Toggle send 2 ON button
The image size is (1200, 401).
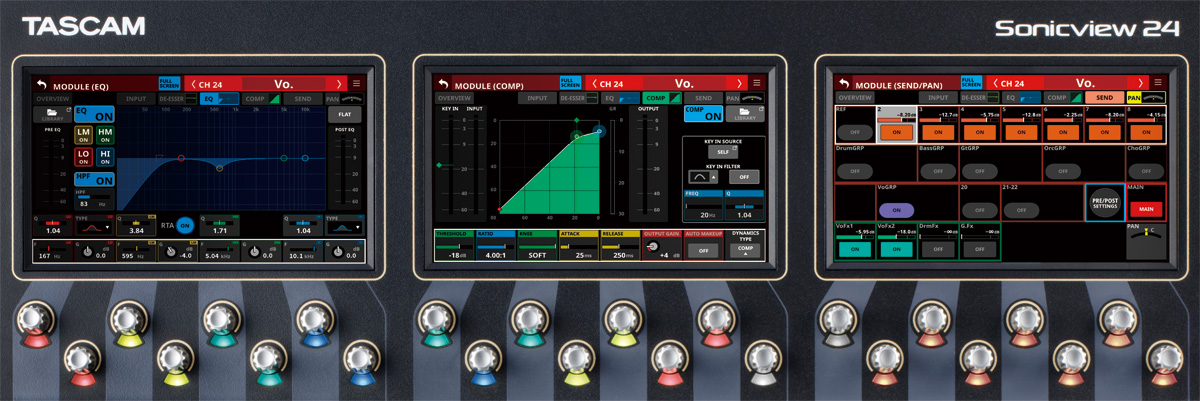tap(896, 132)
